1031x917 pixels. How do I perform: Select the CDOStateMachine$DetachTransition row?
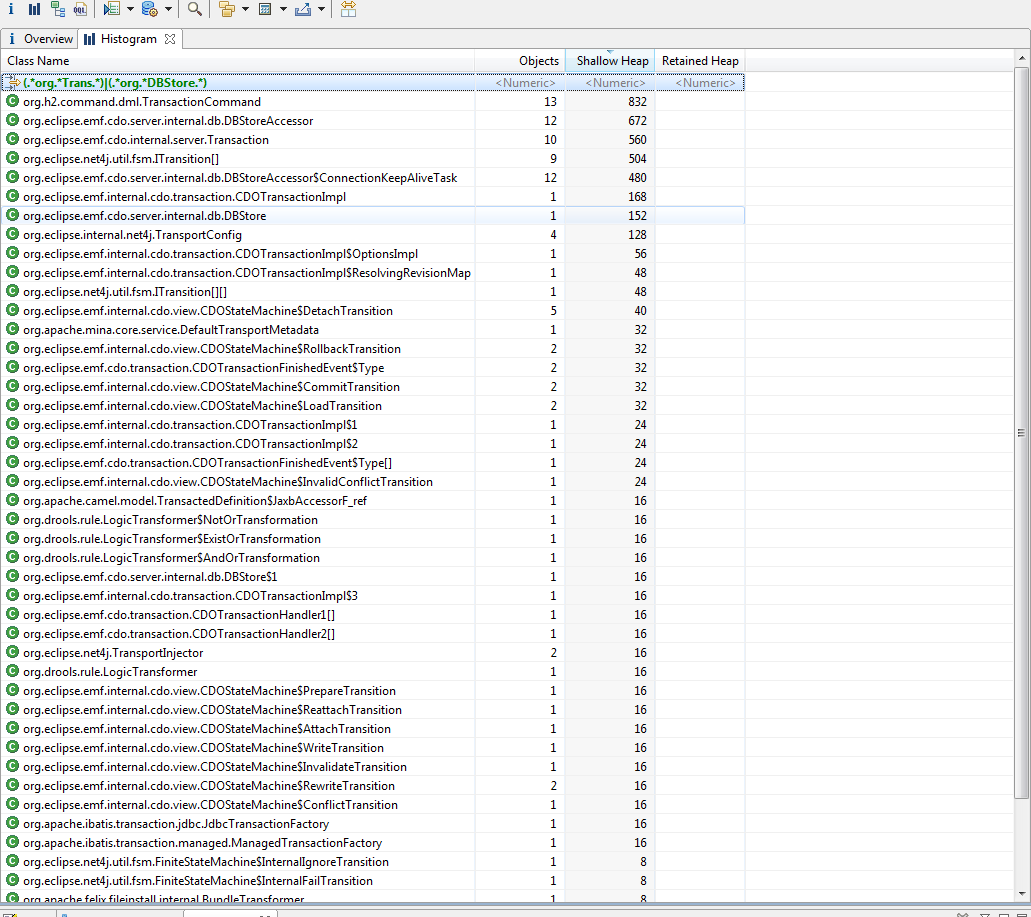(373, 311)
